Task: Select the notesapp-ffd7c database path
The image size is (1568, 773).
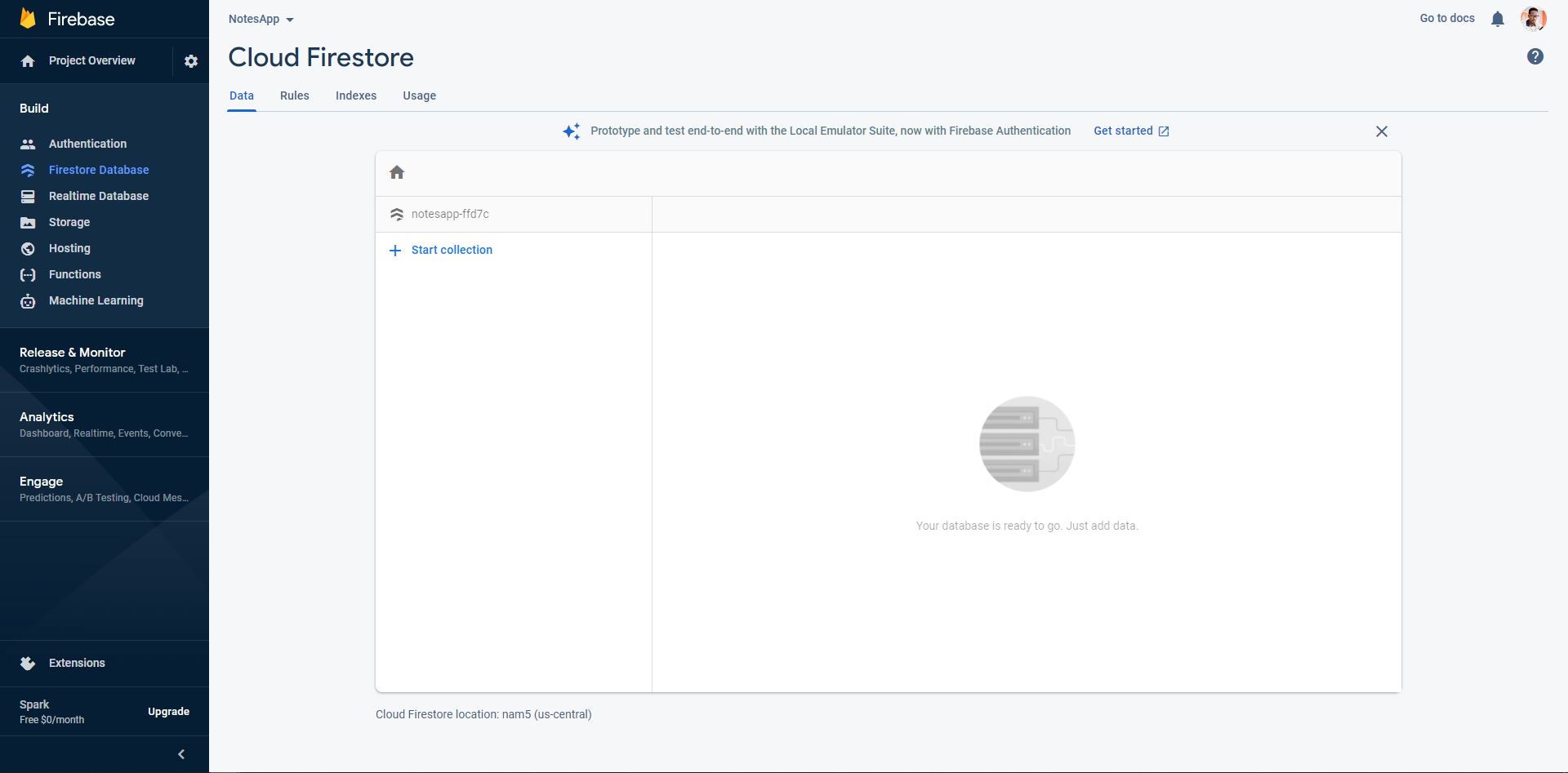Action: pos(450,214)
